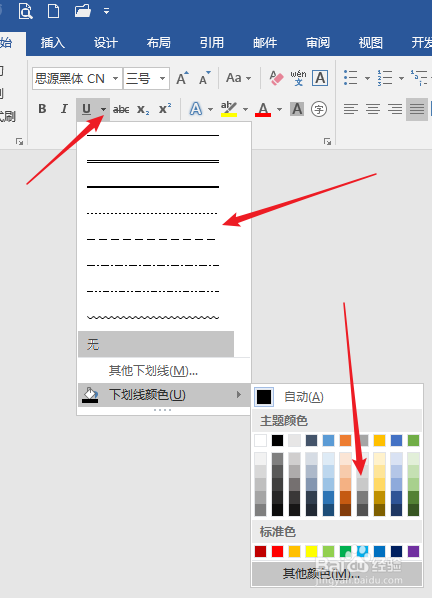Screen dimensions: 432x598
Task: Switch to the 审阅 tab
Action: pyautogui.click(x=318, y=43)
